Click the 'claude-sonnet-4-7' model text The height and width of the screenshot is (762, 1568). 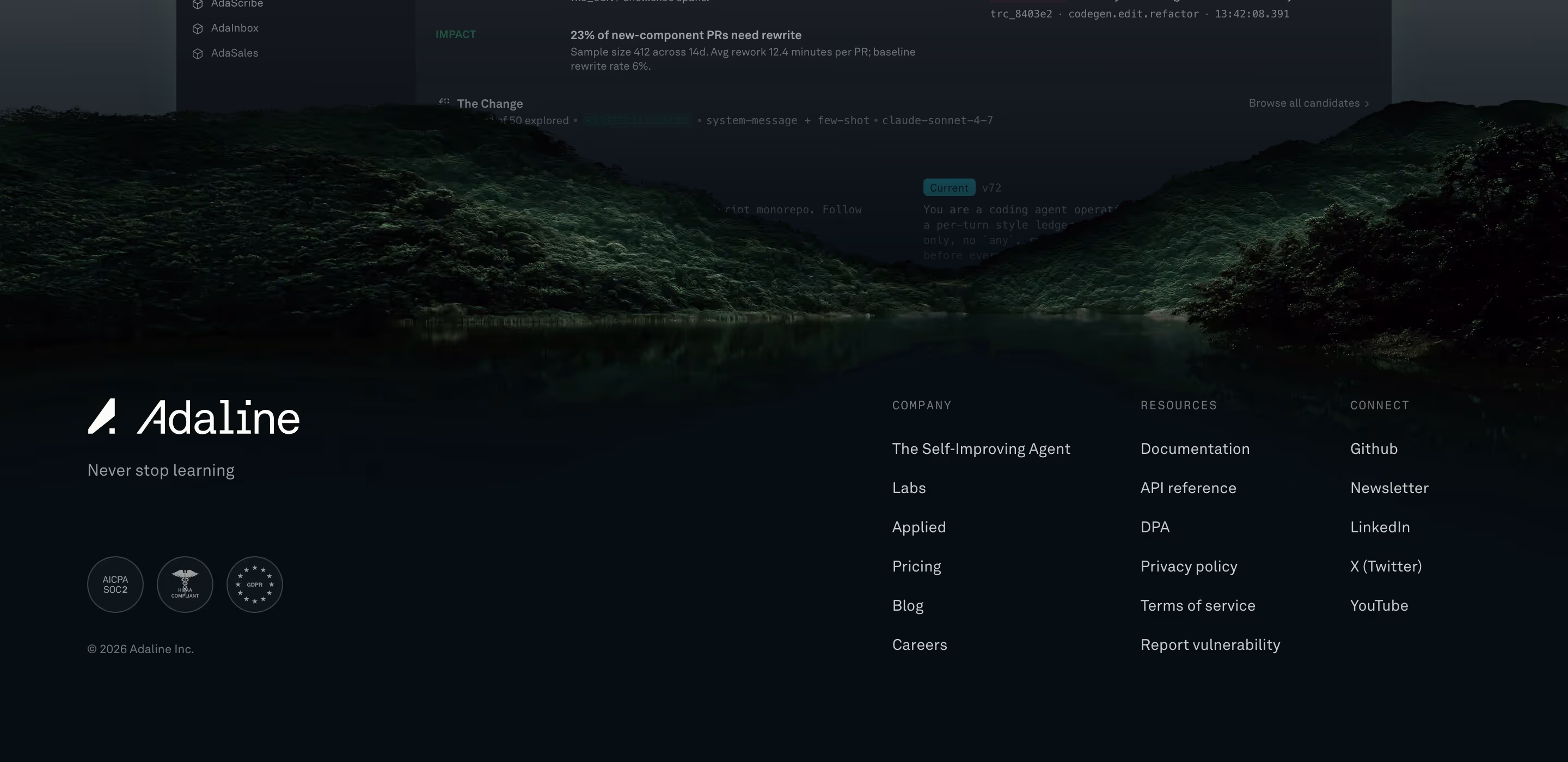(938, 120)
